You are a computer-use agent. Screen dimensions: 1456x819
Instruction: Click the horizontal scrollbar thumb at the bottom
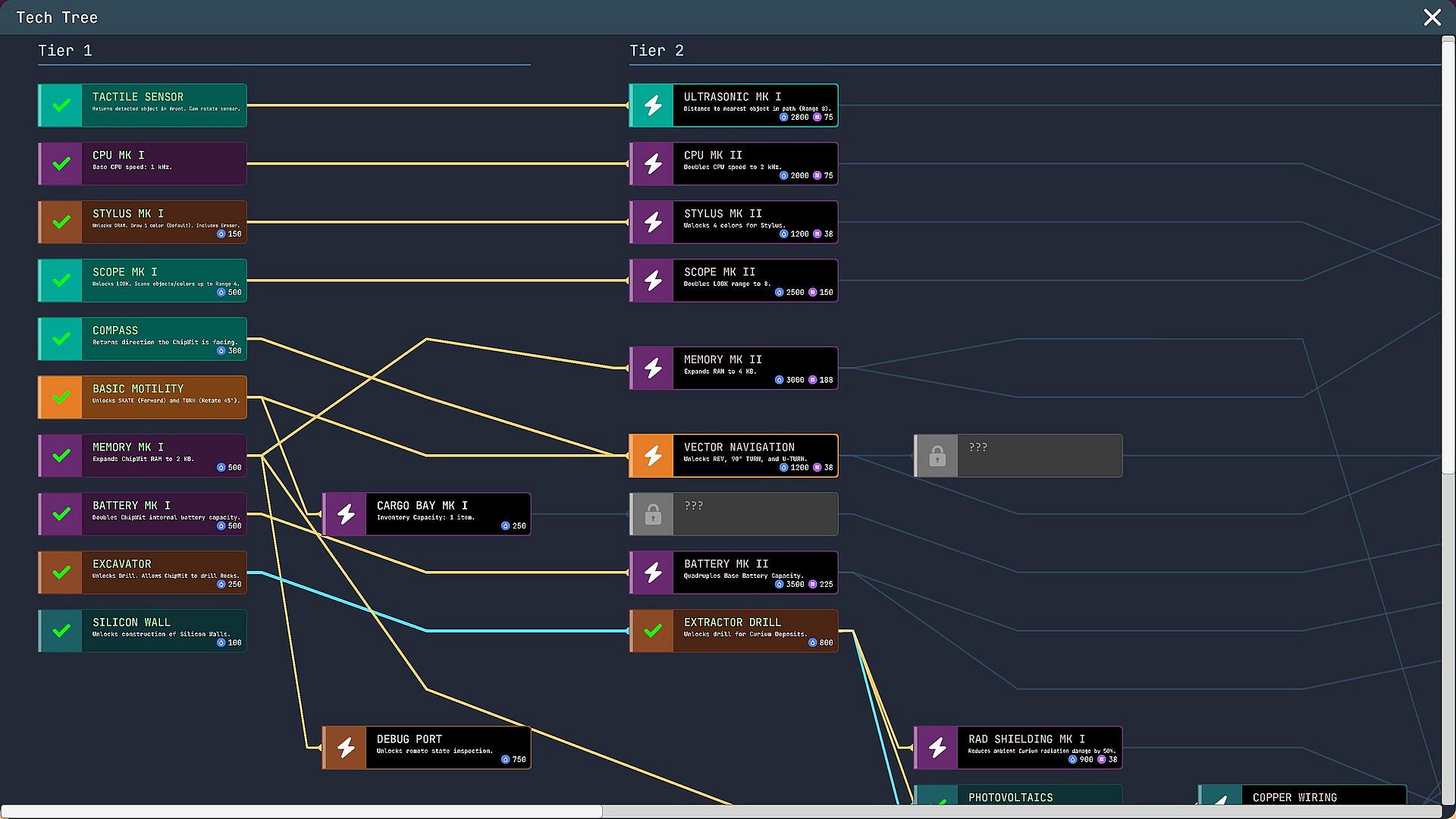pos(301,811)
